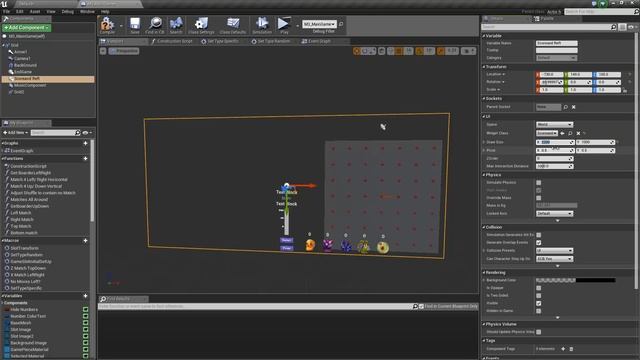Add Component Tags element plus icon
640x360 pixels.
(x=563, y=349)
